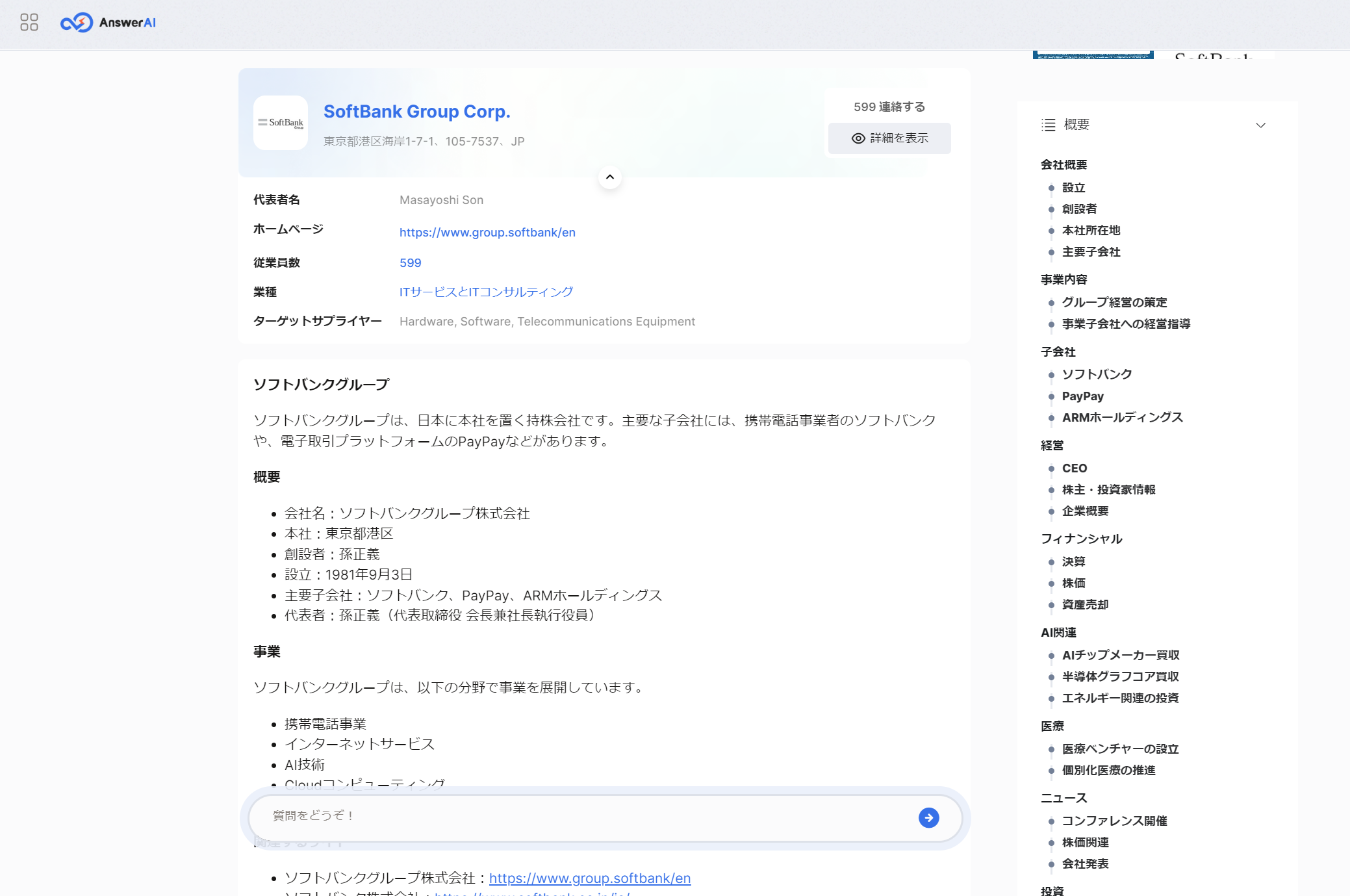Click the SoftBank company logo thumbnail
1350x896 pixels.
pyautogui.click(x=281, y=123)
